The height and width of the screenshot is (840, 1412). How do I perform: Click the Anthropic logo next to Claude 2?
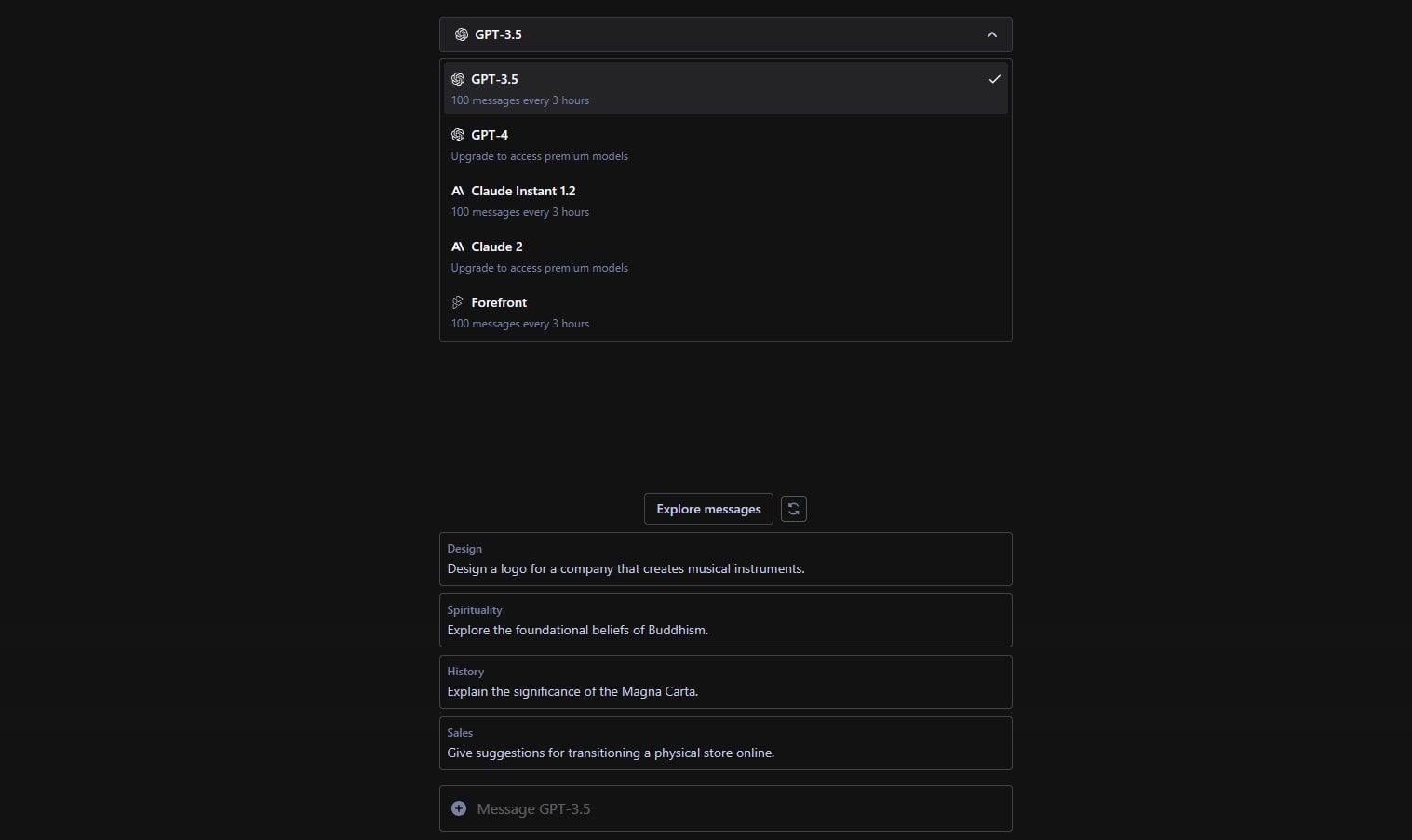click(457, 247)
